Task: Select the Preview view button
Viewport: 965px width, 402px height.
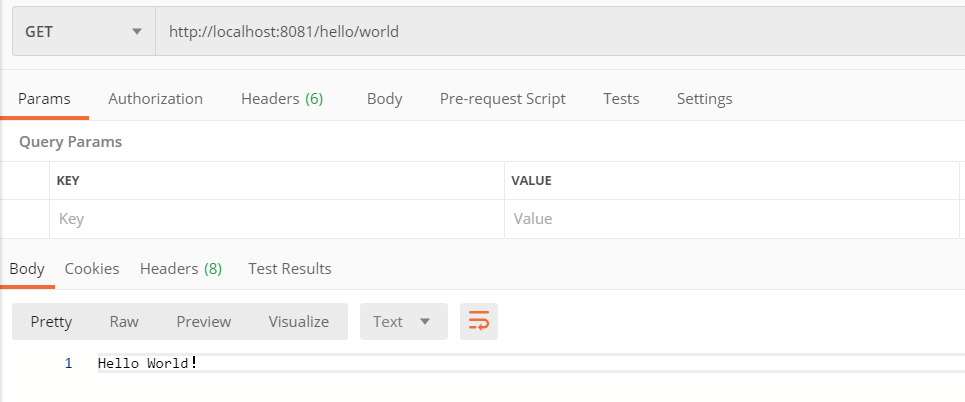Action: click(x=204, y=321)
